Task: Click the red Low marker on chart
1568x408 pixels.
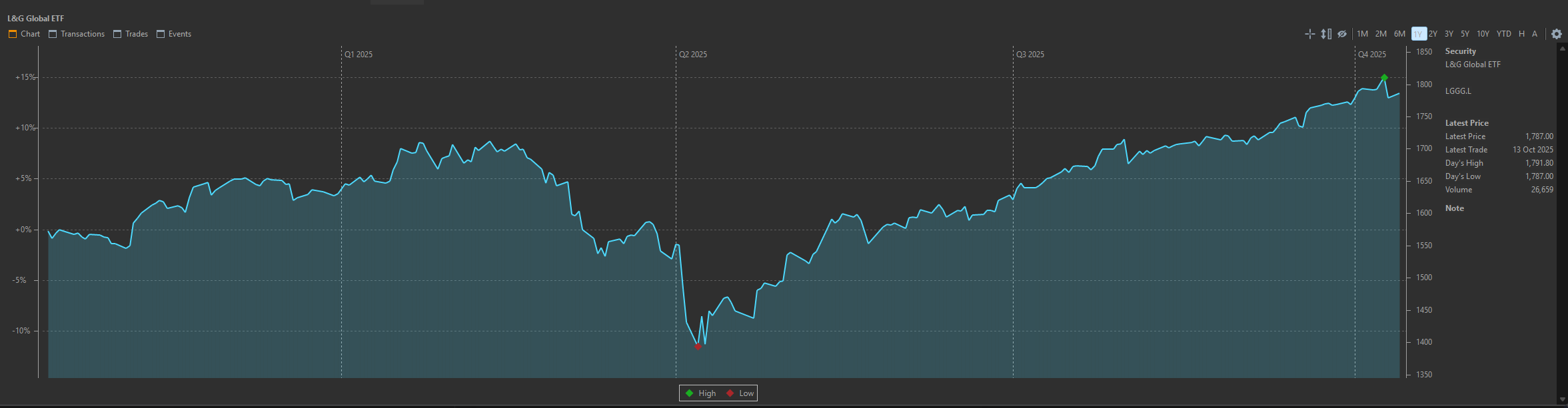Action: tap(698, 346)
